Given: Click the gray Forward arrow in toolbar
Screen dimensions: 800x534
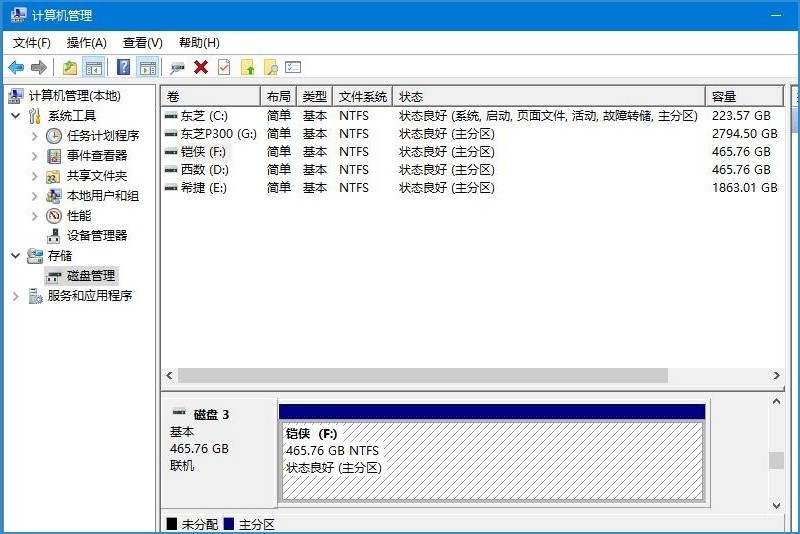Looking at the screenshot, I should pyautogui.click(x=39, y=67).
